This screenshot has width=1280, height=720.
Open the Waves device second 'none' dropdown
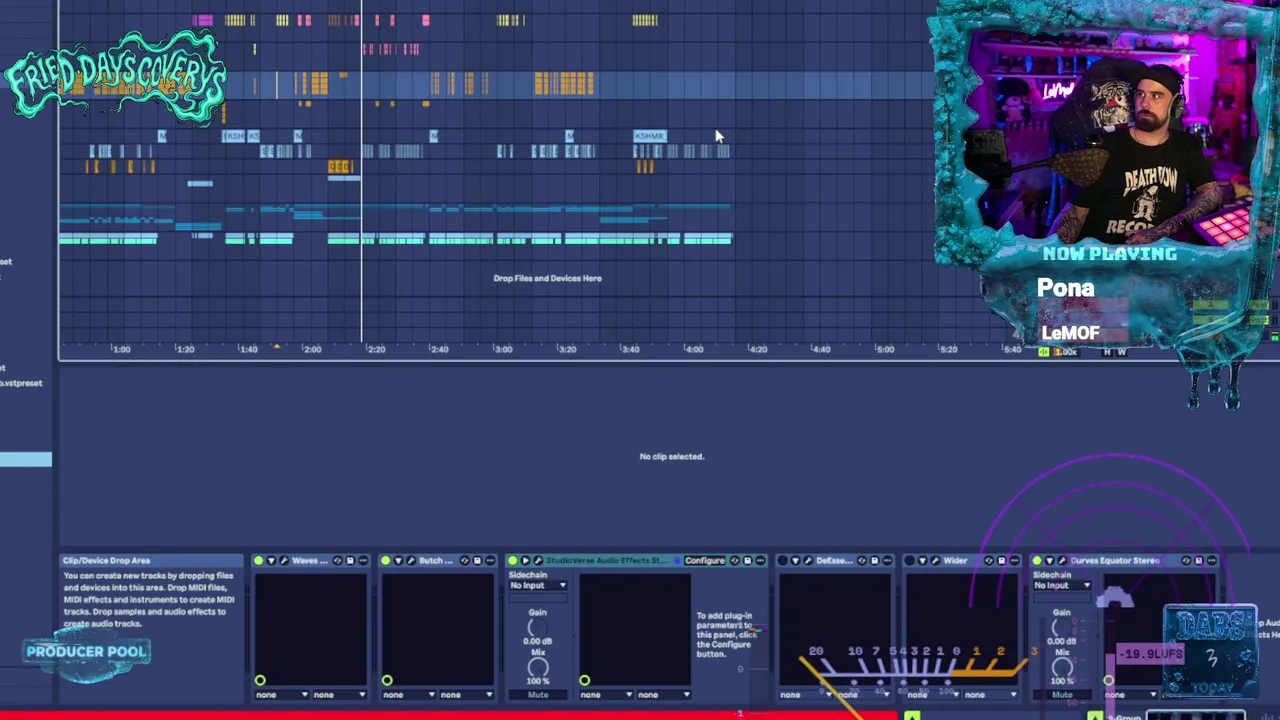point(338,694)
